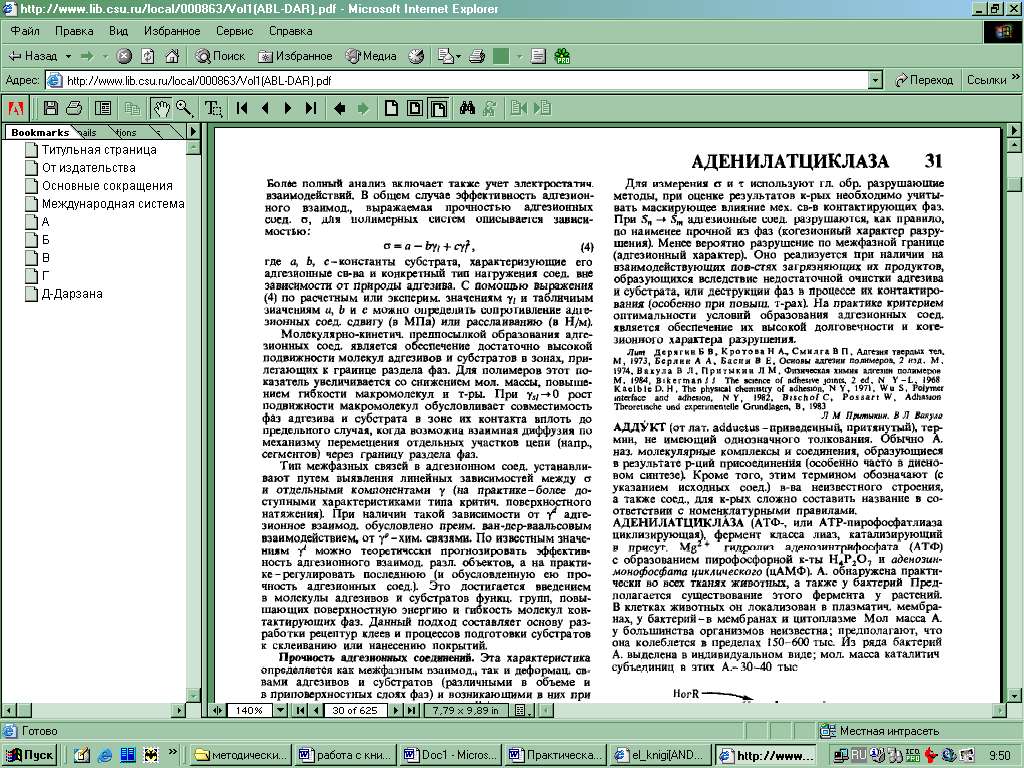
Task: Toggle the navigation pane icon
Action: point(103,108)
